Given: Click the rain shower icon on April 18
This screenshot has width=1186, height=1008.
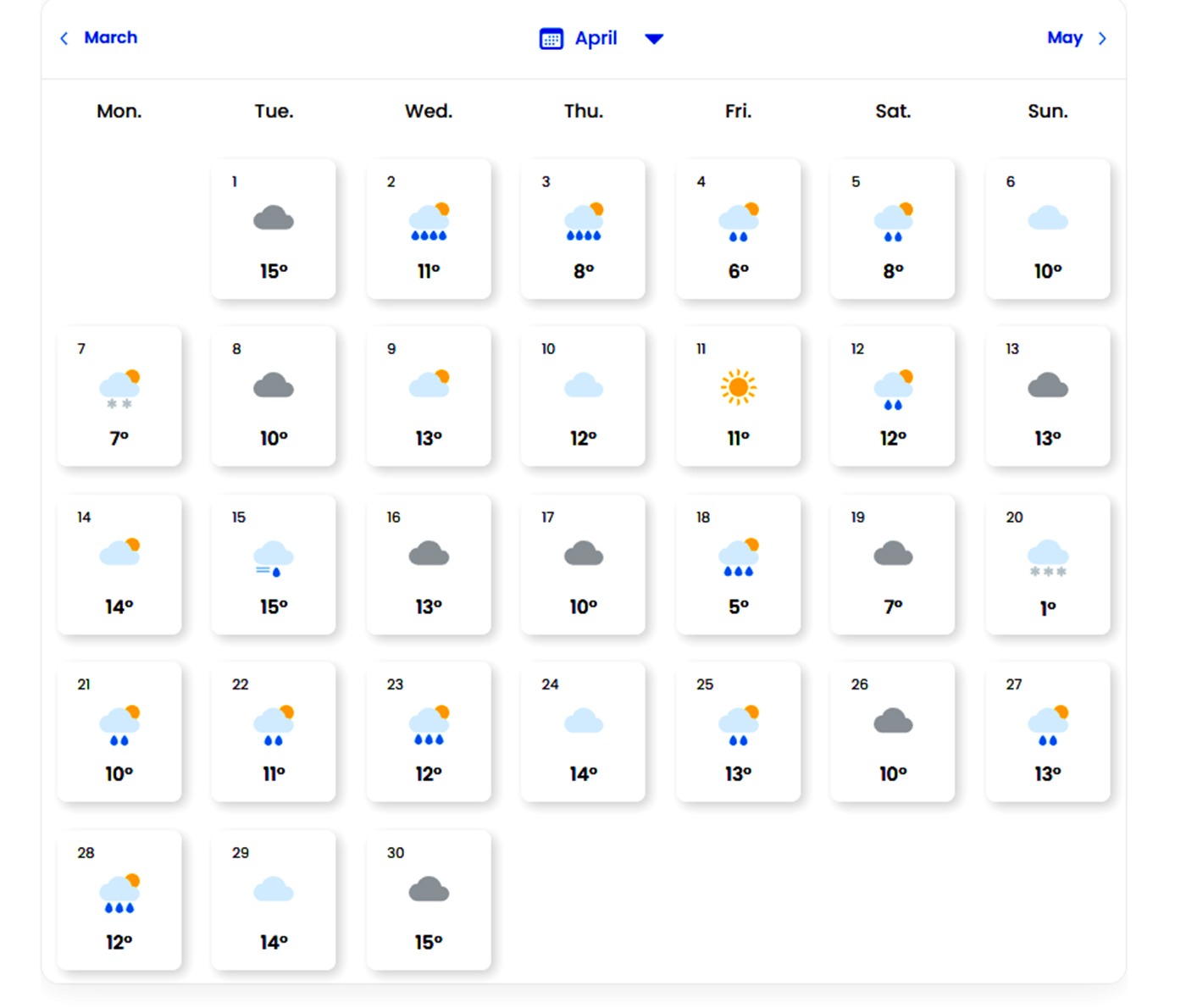Looking at the screenshot, I should 738,557.
